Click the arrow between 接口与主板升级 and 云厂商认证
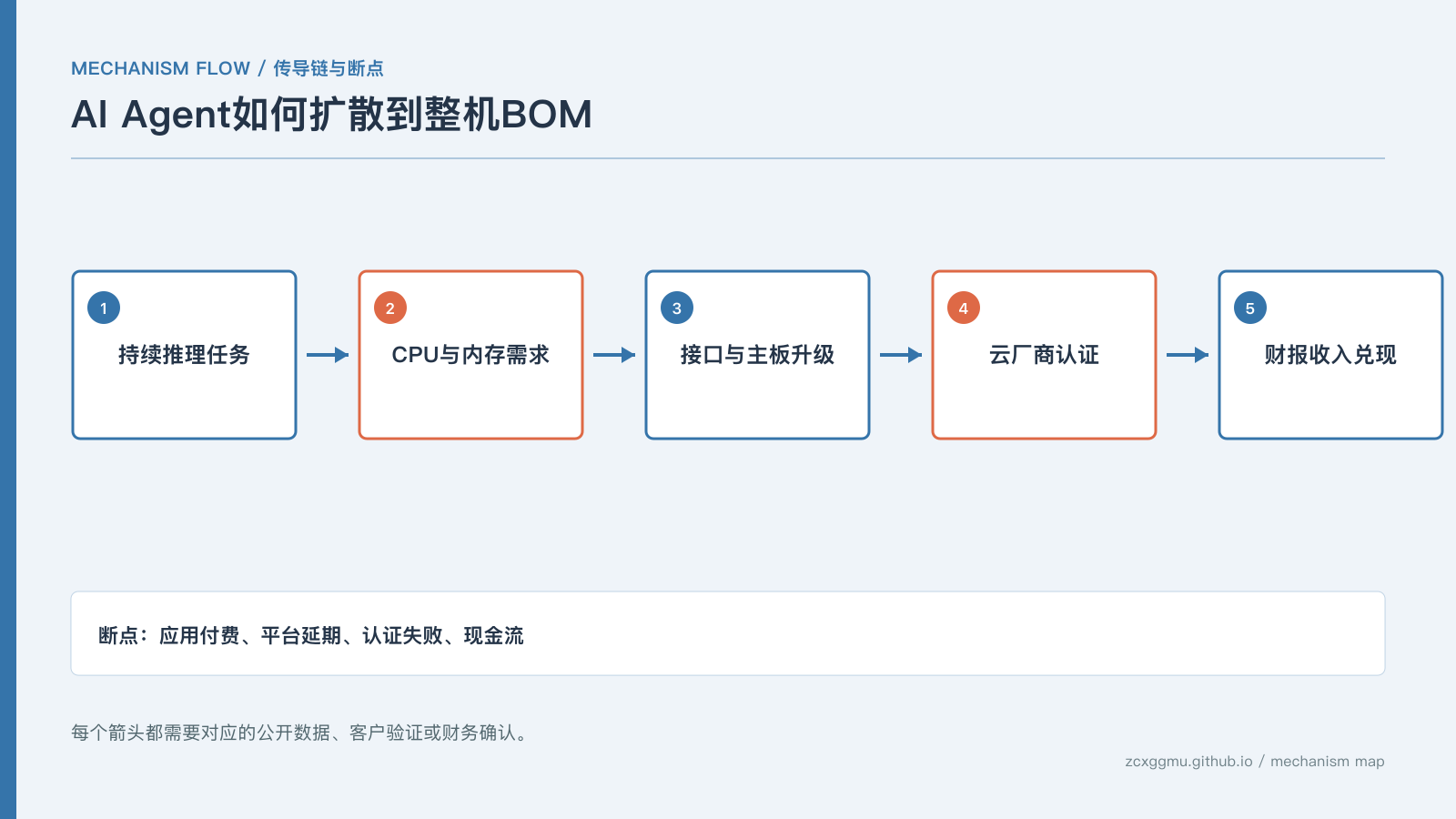This screenshot has height=819, width=1456. 901,355
